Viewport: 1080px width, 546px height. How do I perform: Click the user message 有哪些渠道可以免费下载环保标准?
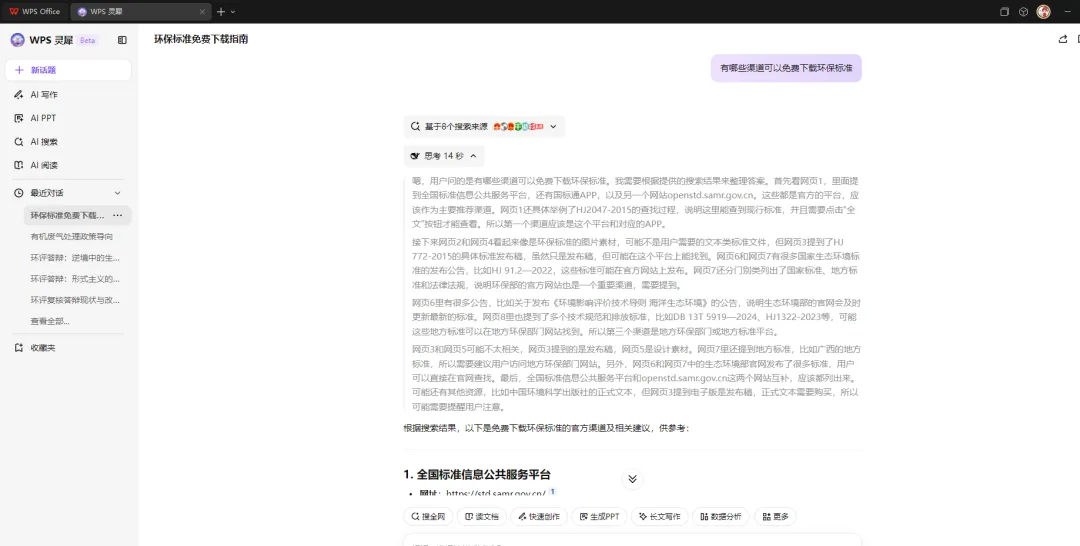coord(786,68)
